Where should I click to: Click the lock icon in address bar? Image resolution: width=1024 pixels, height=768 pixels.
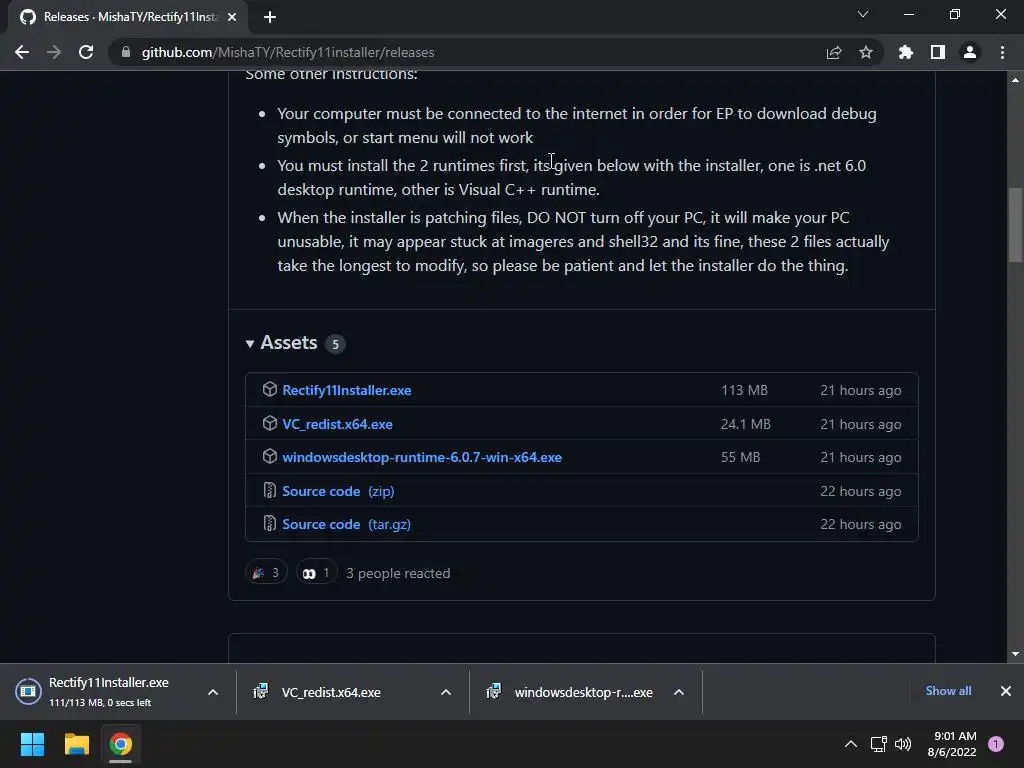tap(126, 52)
